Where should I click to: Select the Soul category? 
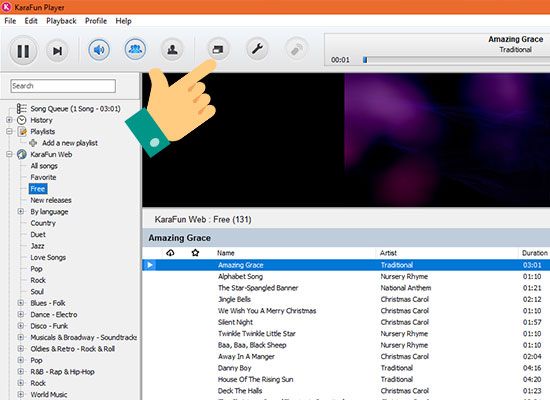(x=37, y=292)
